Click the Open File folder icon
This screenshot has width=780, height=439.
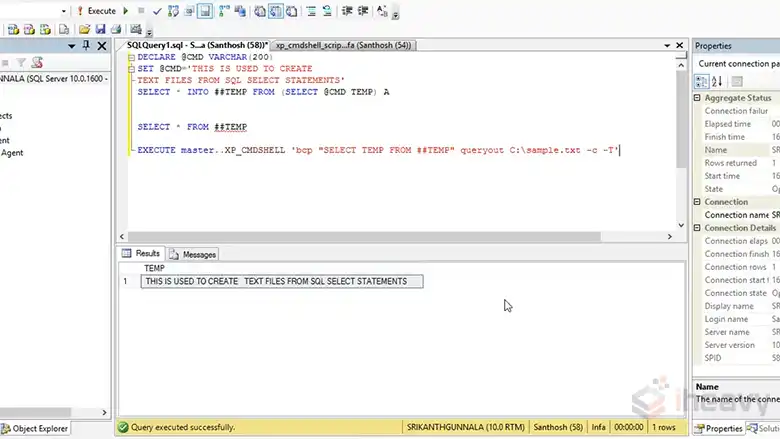tap(85, 29)
